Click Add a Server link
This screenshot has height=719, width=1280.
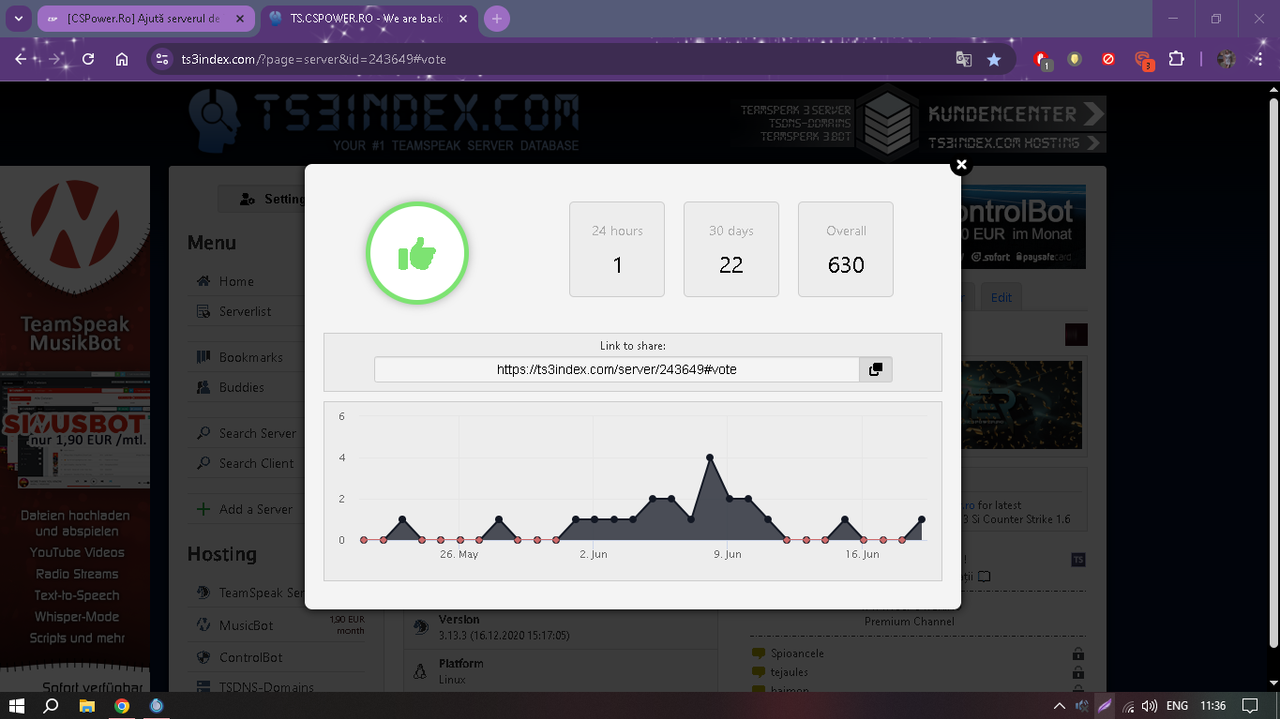pyautogui.click(x=256, y=510)
